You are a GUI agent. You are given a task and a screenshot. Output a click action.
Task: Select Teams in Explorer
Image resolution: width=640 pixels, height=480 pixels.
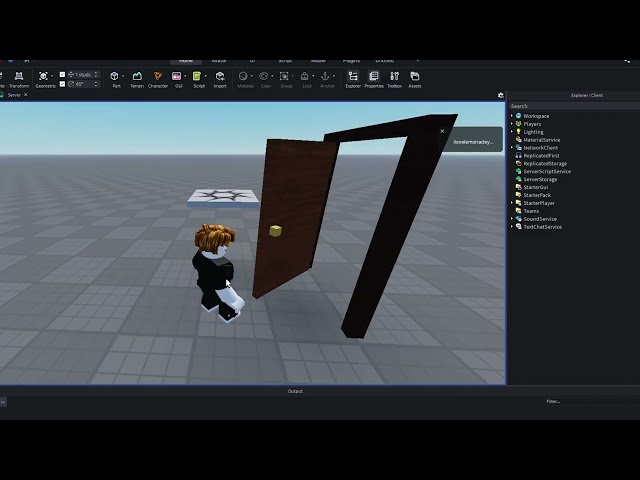point(531,211)
